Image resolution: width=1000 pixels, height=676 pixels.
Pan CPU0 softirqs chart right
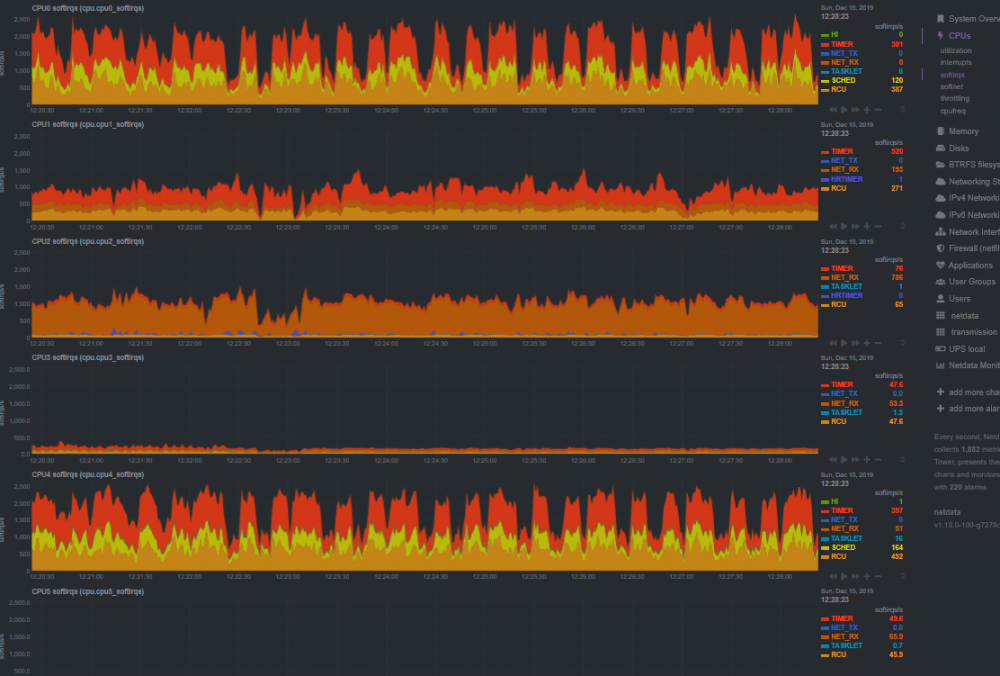coord(855,110)
